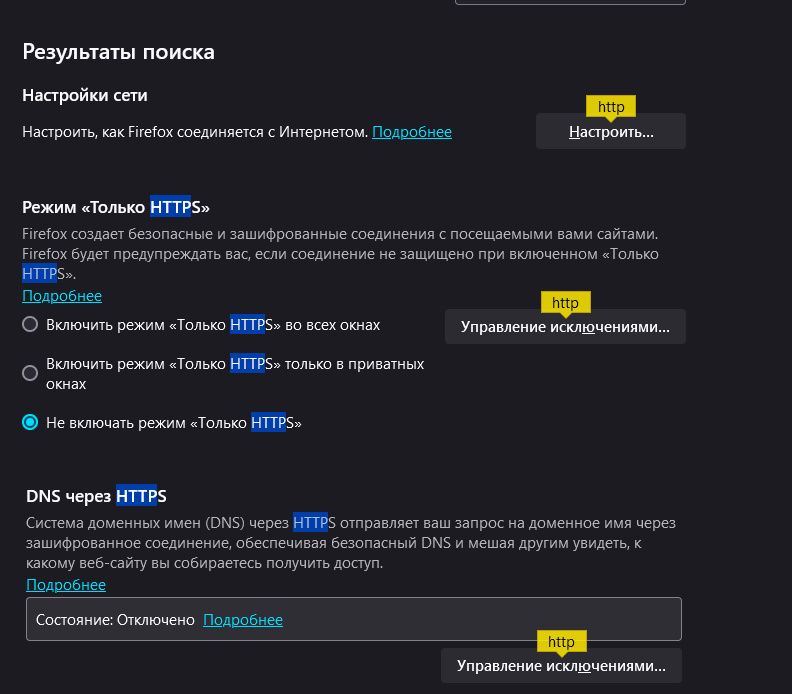Click the Firefox создает безопасные description paragraph
Image resolution: width=792 pixels, height=694 pixels.
pos(340,253)
